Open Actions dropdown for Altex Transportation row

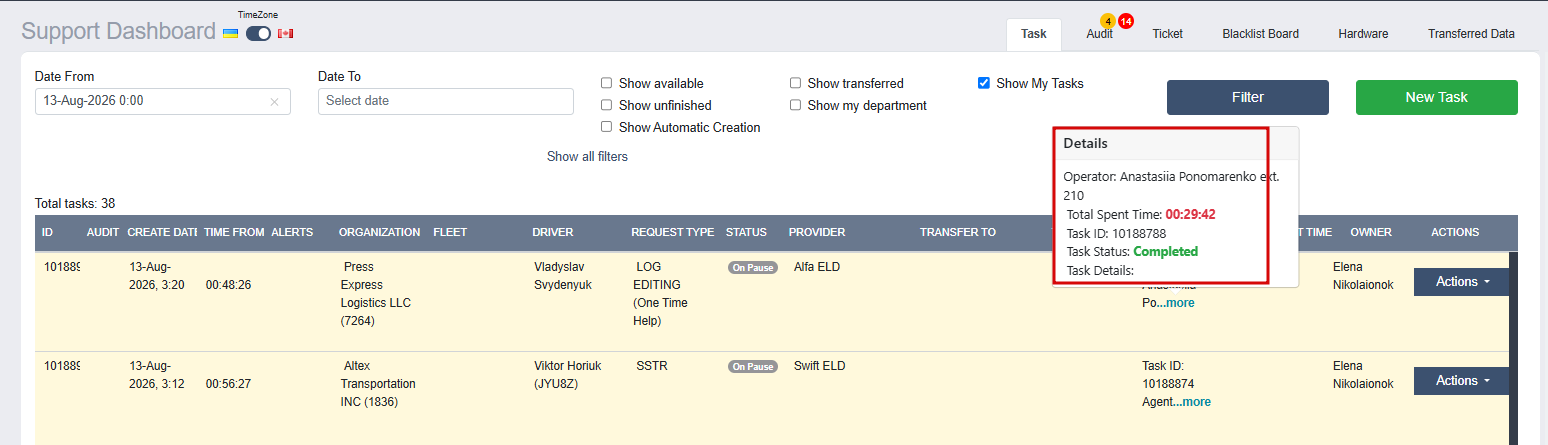1462,381
